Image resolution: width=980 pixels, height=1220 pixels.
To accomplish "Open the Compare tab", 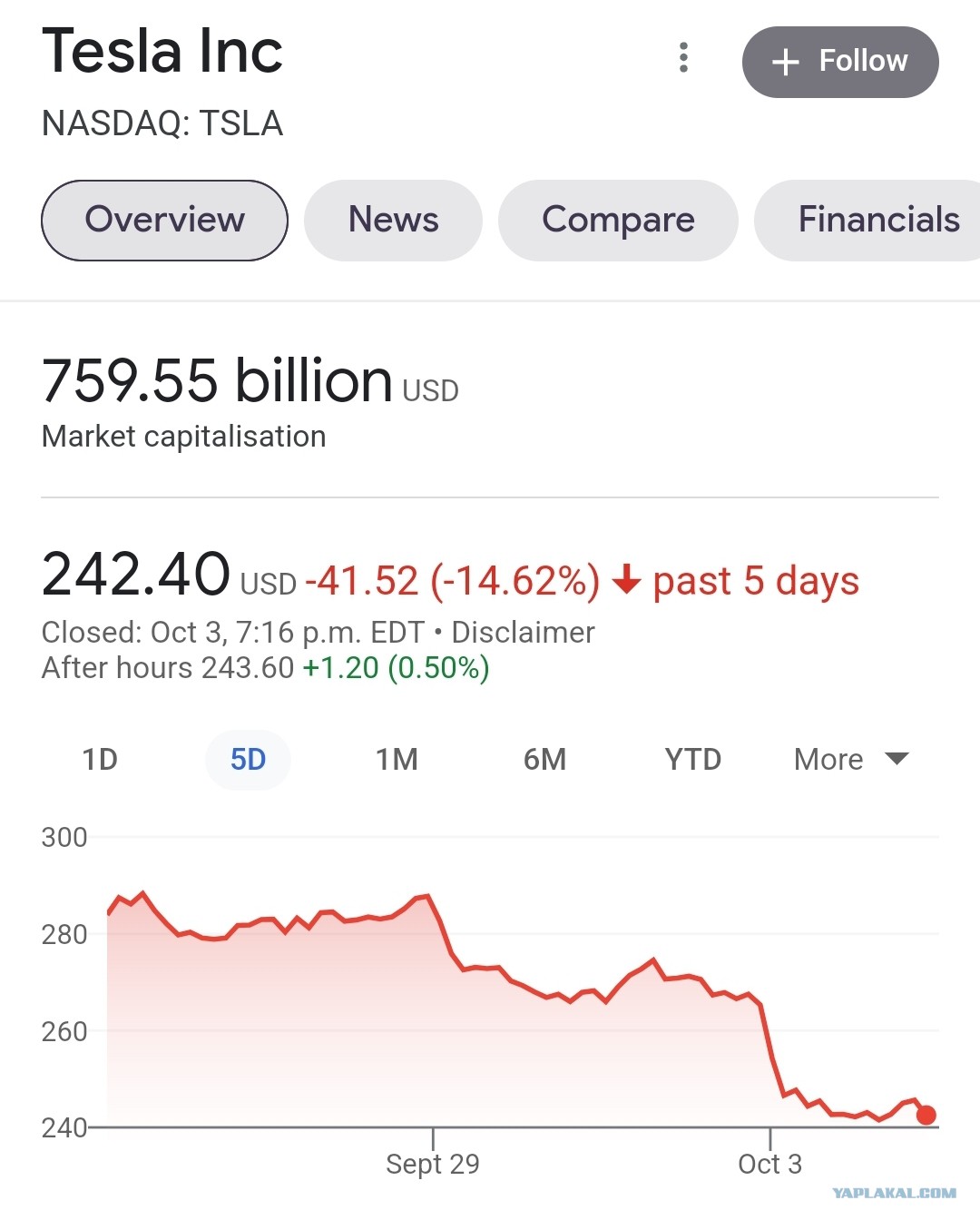I will point(618,221).
